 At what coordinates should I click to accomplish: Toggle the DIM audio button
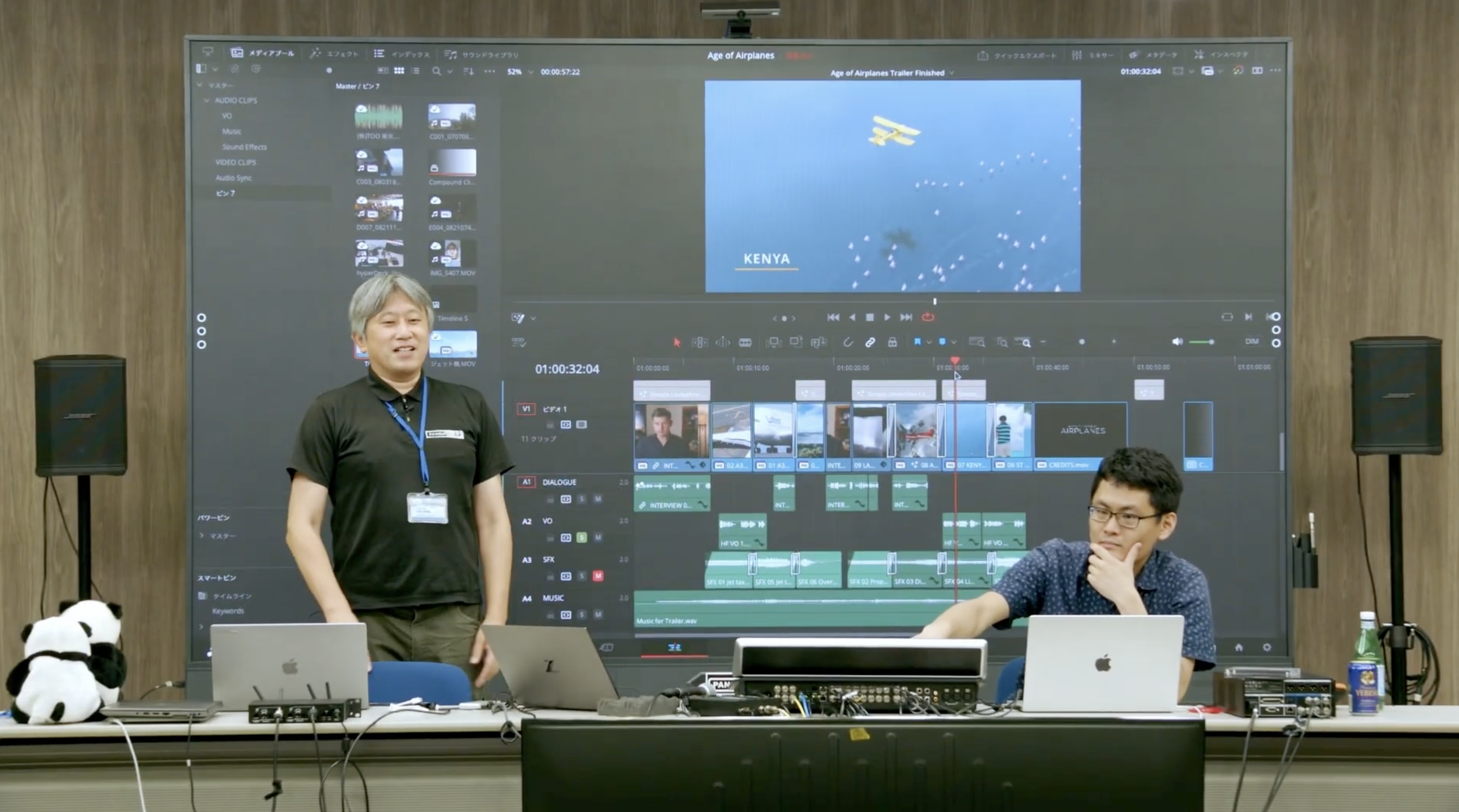tap(1252, 342)
